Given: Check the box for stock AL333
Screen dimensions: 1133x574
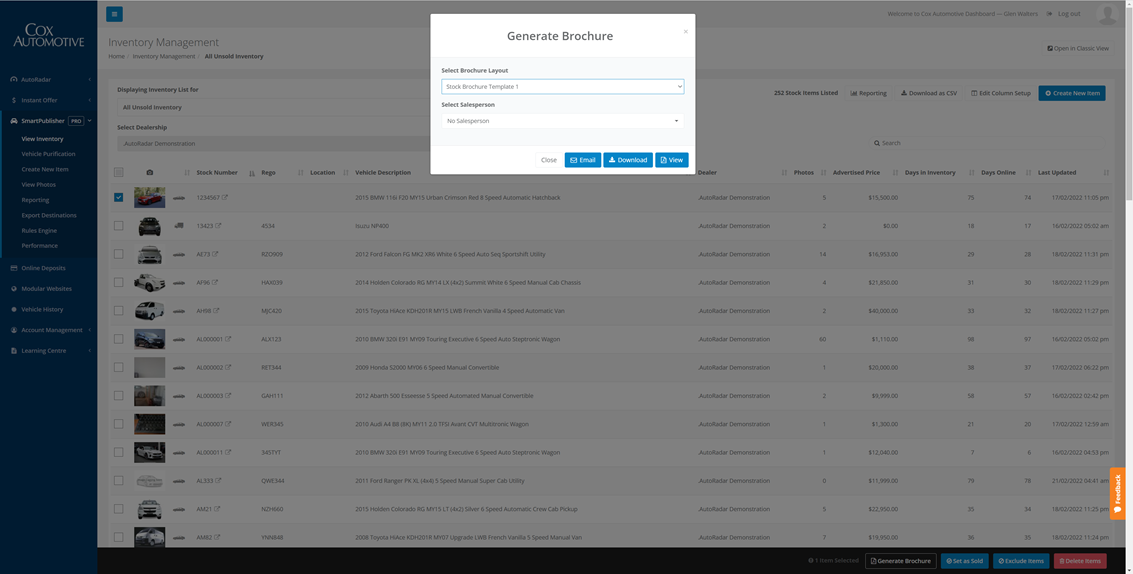Looking at the screenshot, I should tap(119, 481).
